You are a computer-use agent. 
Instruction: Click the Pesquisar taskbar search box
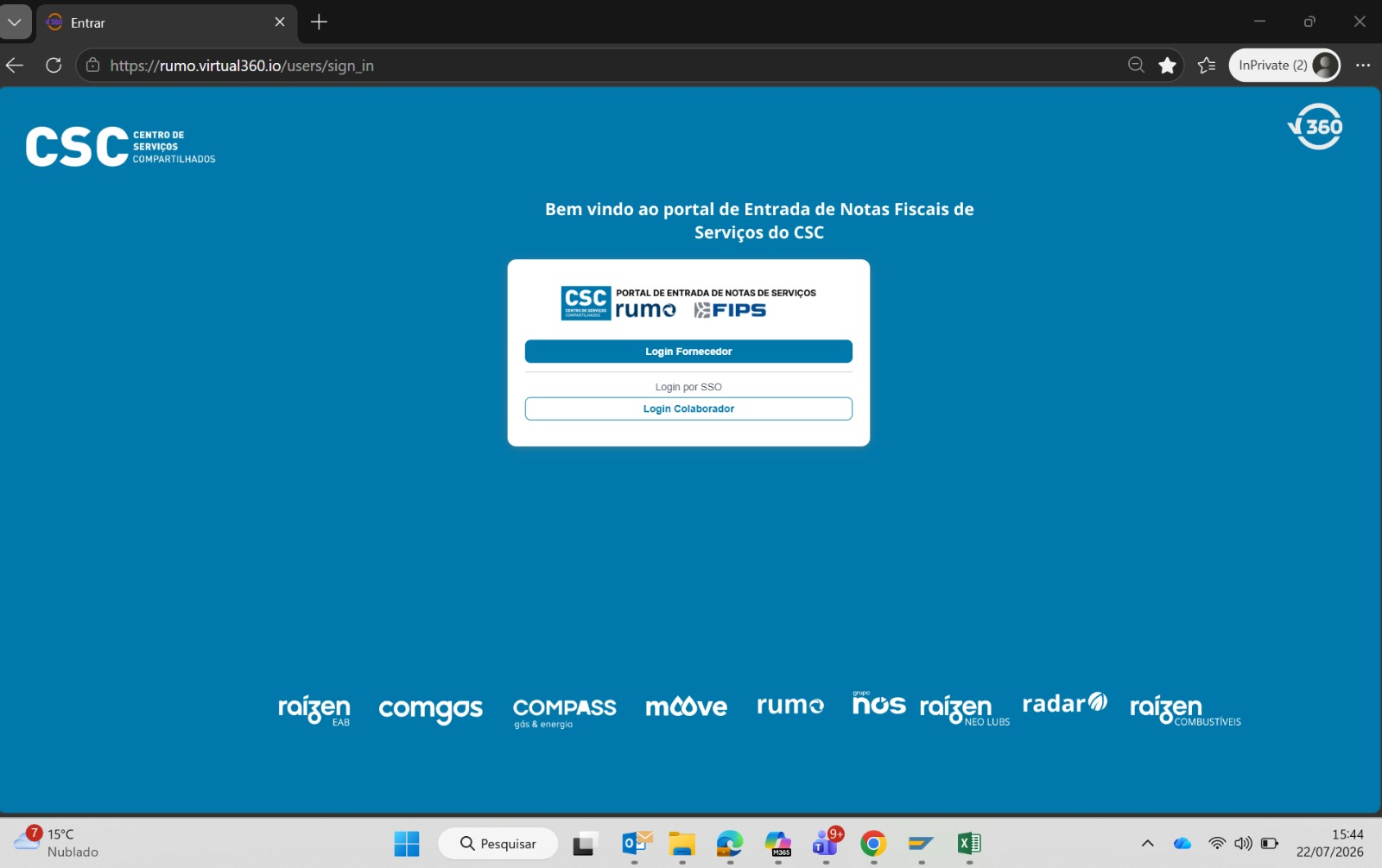[x=498, y=844]
